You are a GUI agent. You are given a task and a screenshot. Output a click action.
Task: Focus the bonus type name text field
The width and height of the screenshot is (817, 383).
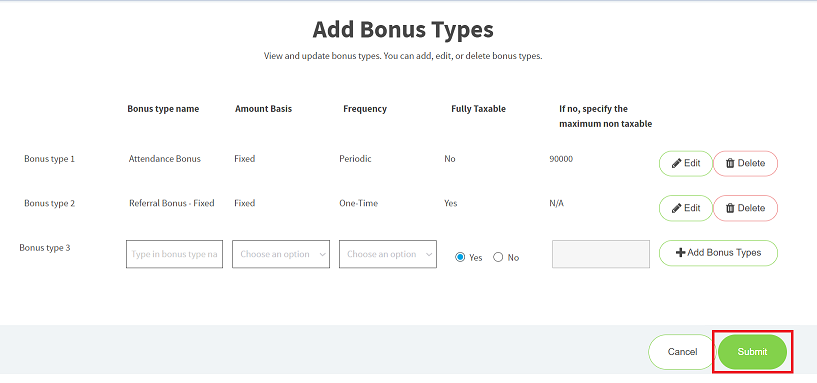click(175, 254)
